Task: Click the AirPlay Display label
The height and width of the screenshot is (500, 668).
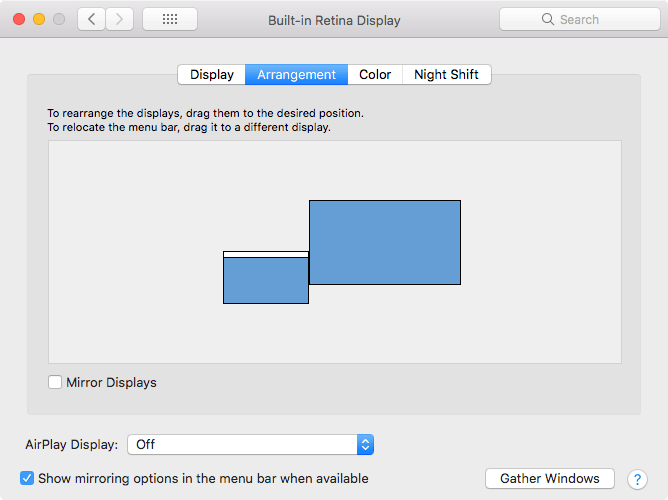Action: coord(72,445)
